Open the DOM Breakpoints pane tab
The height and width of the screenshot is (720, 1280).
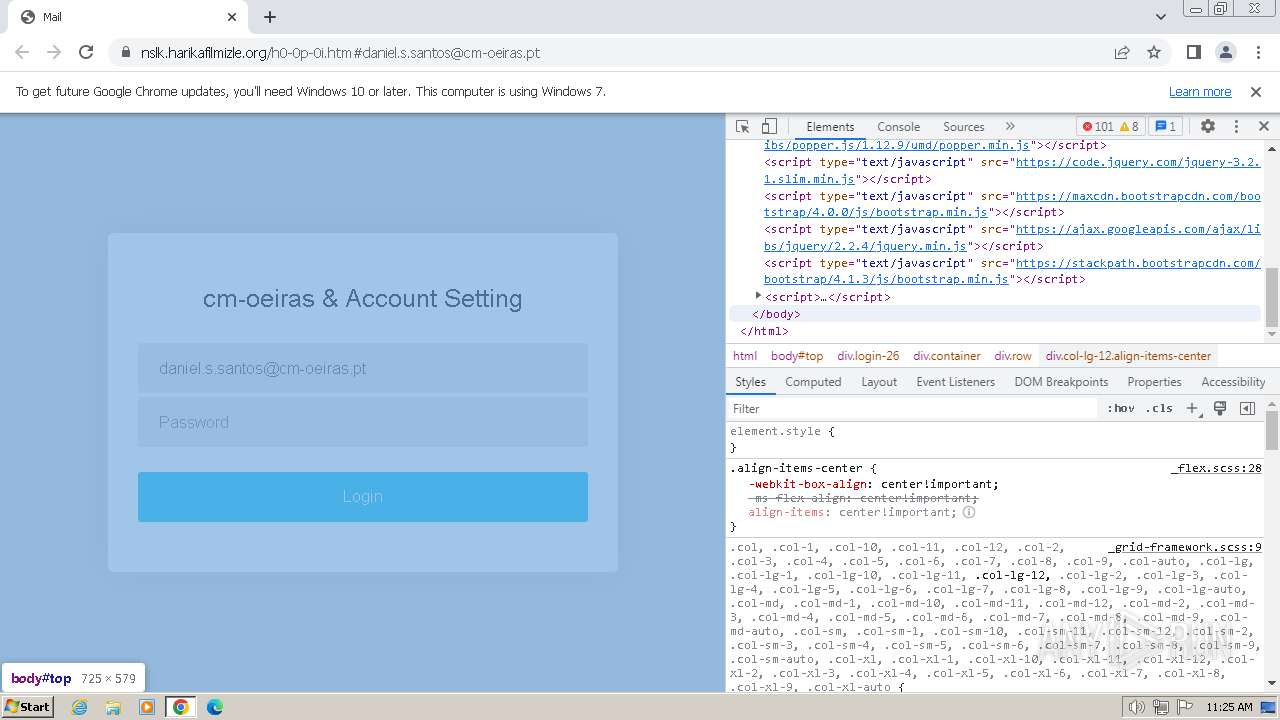1061,382
